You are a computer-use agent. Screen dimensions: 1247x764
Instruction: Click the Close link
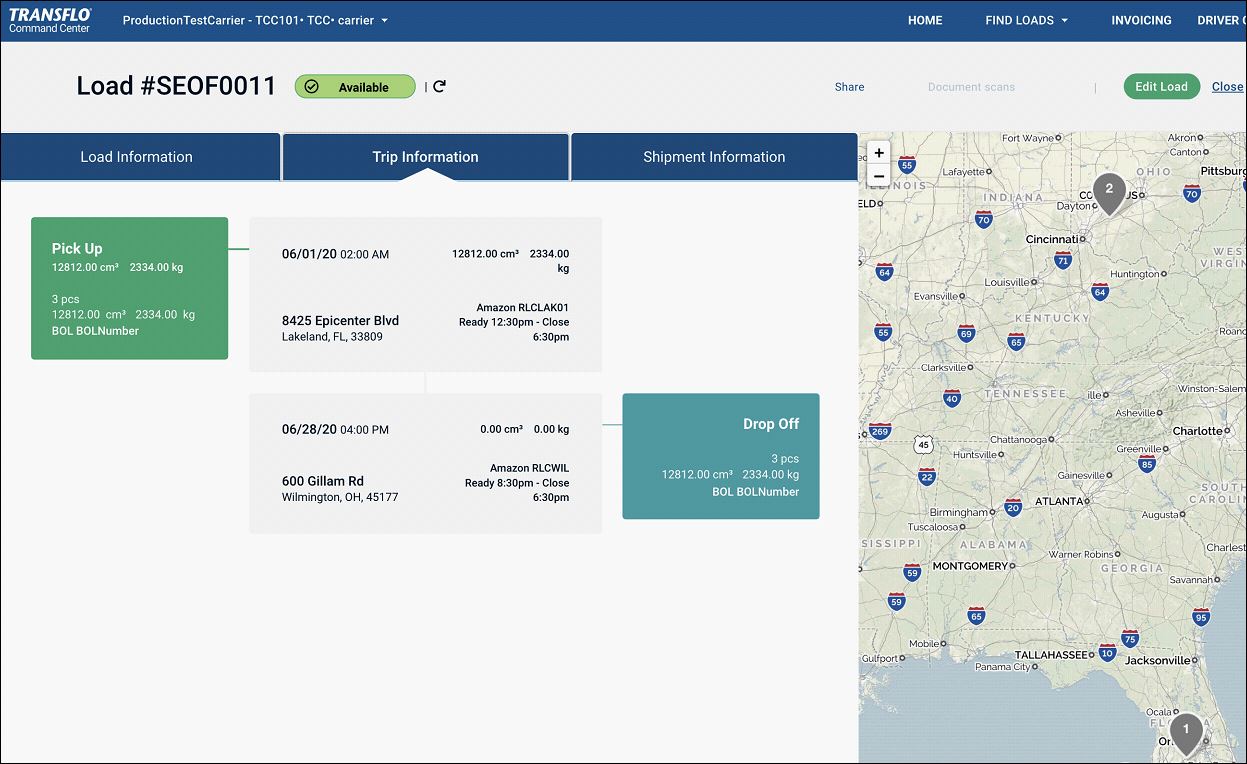1228,86
